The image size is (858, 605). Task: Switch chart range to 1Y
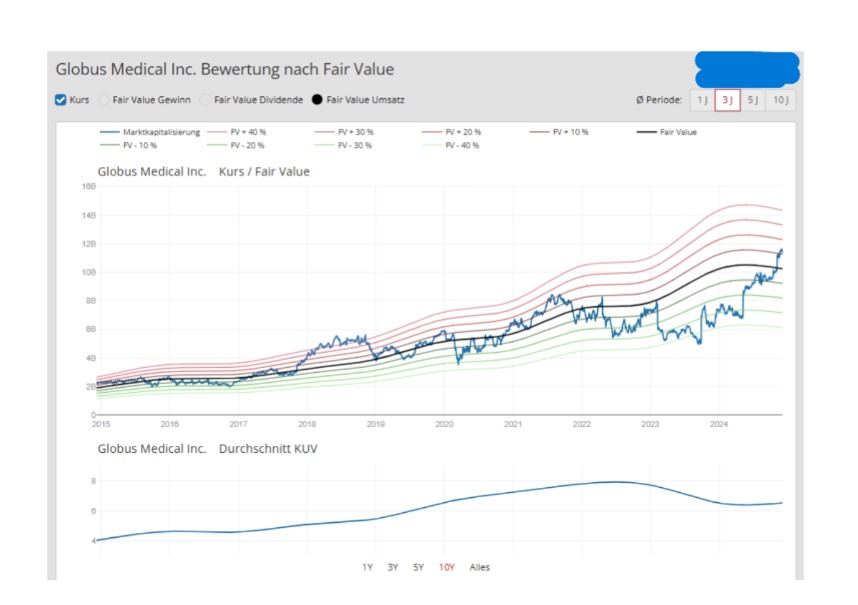tap(367, 567)
